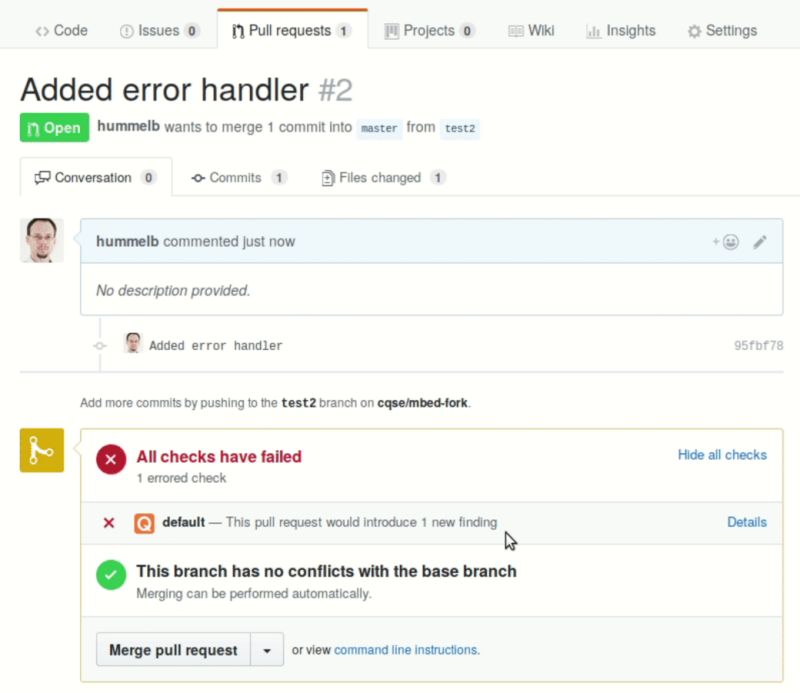Click the red failed check X icon

[112, 459]
